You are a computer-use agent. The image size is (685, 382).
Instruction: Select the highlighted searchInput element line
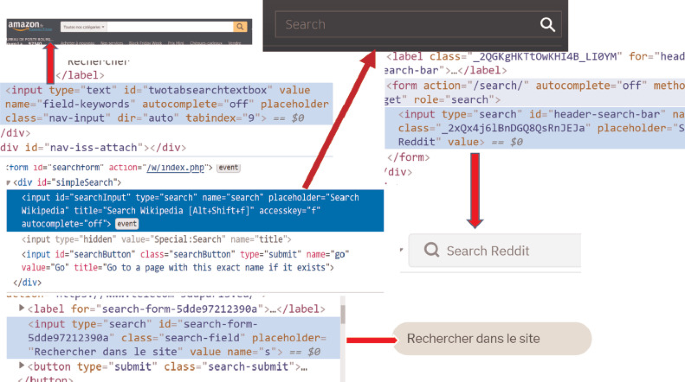click(195, 211)
